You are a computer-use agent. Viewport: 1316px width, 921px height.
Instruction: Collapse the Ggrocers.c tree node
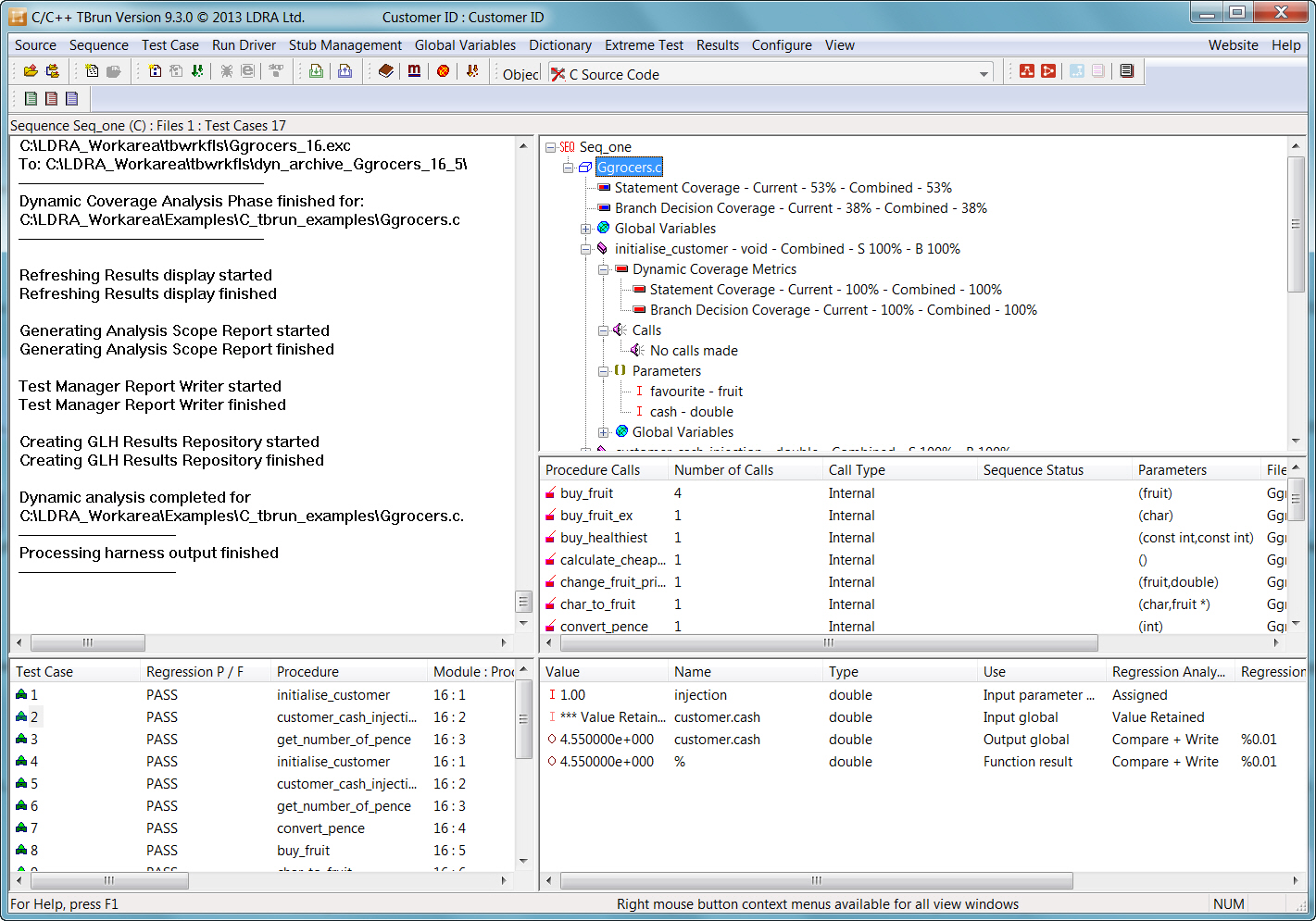569,168
